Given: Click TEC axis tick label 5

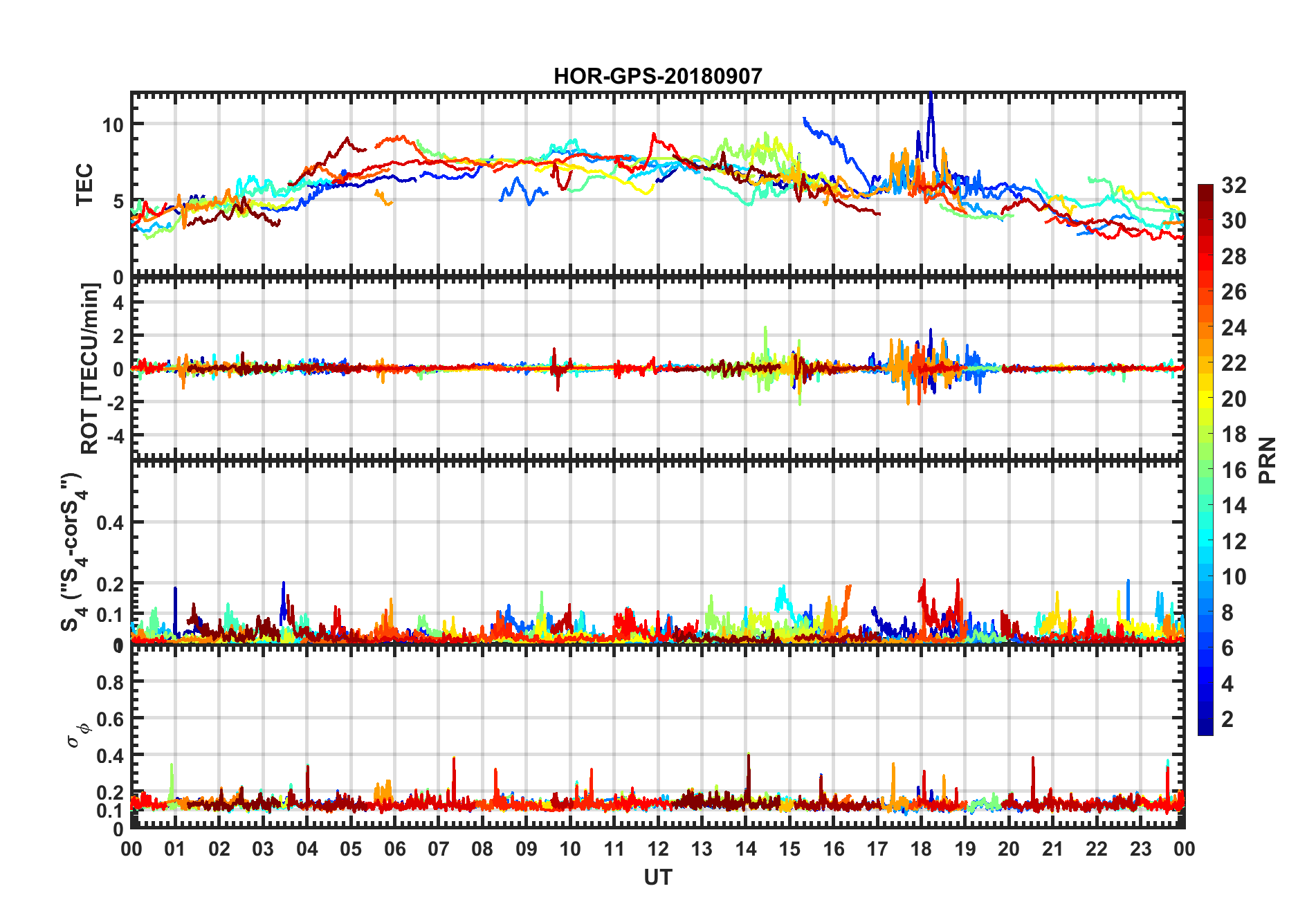Looking at the screenshot, I should [118, 201].
